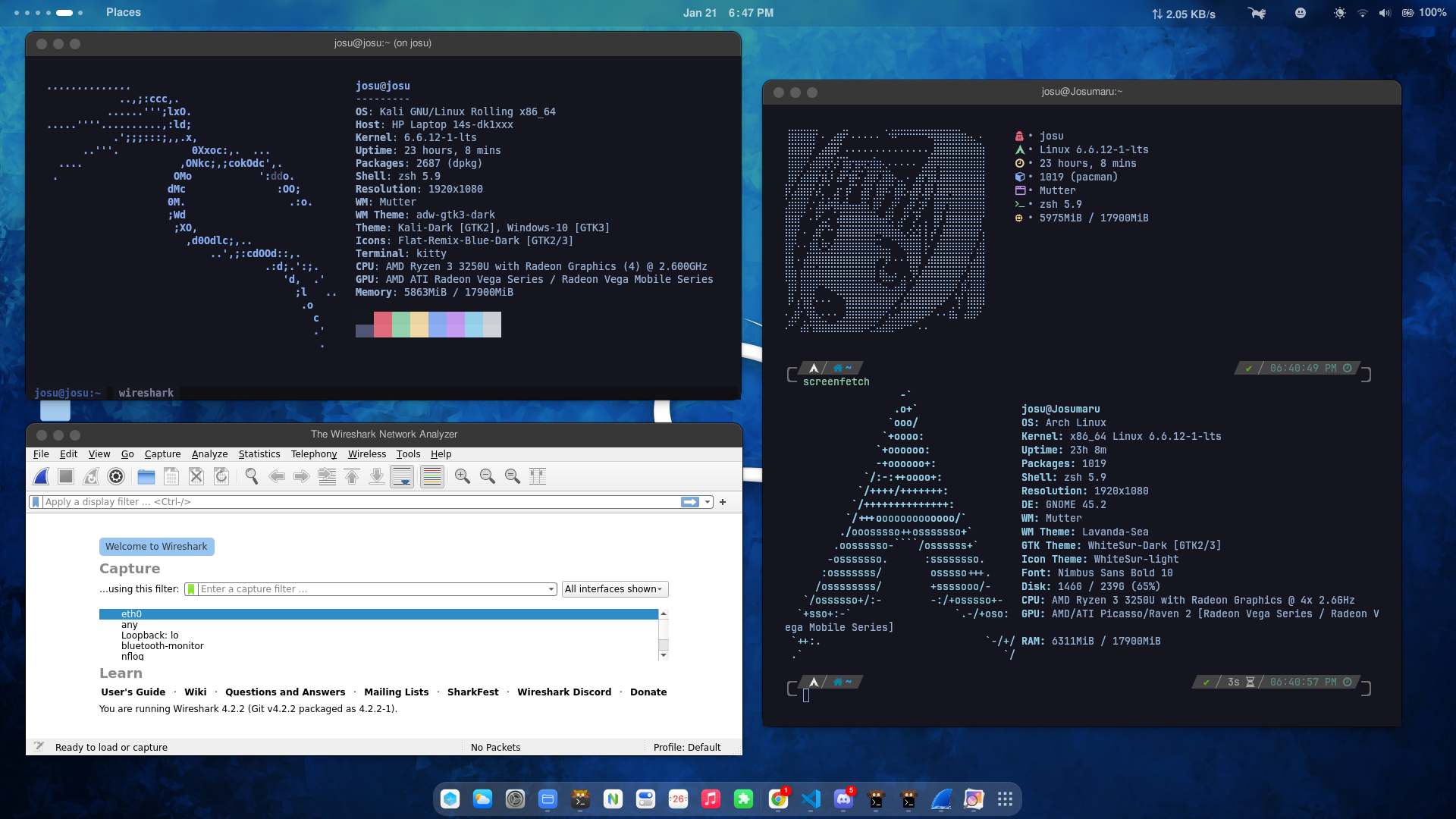Open a capture file with the folder icon
This screenshot has height=819, width=1456.
(146, 476)
